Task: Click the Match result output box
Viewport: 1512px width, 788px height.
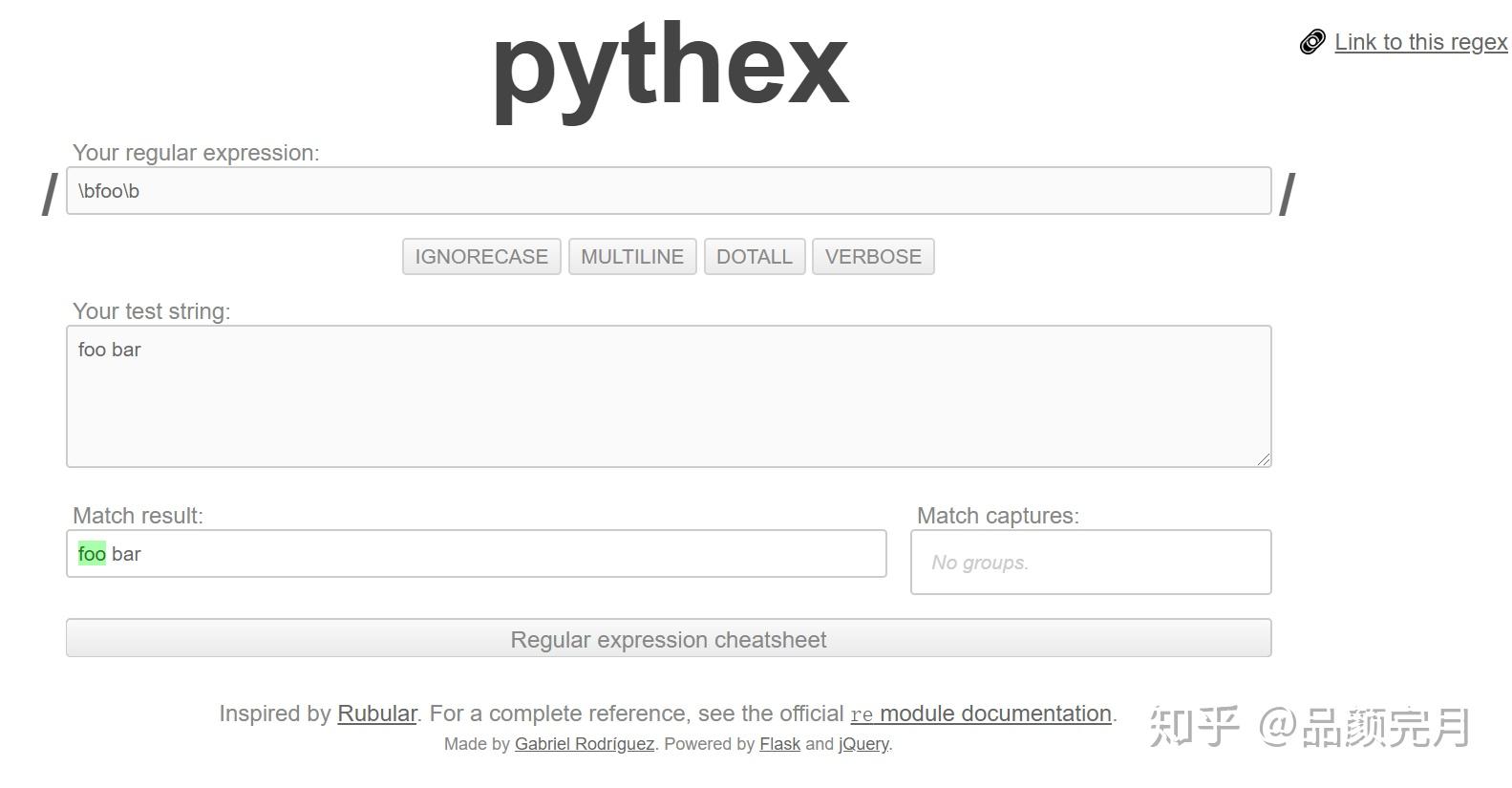Action: pyautogui.click(x=476, y=553)
